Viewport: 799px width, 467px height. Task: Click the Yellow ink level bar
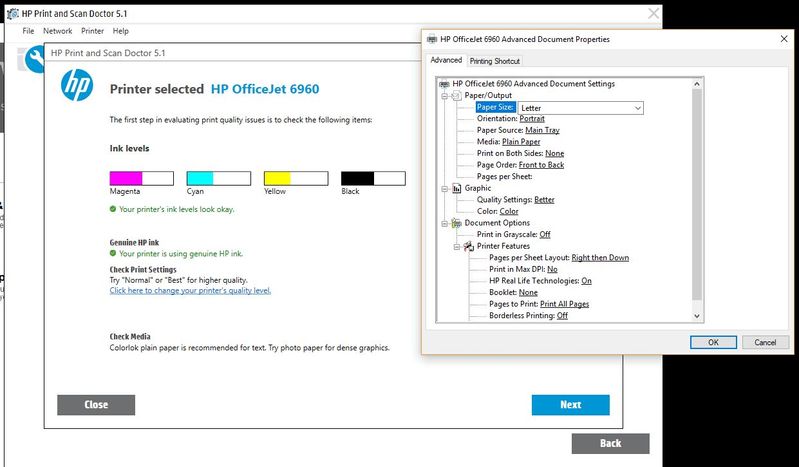pos(296,178)
